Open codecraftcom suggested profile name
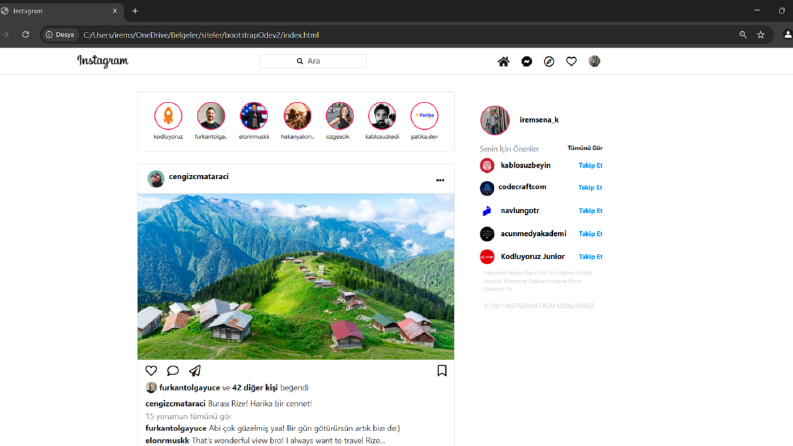The width and height of the screenshot is (793, 446). point(522,187)
